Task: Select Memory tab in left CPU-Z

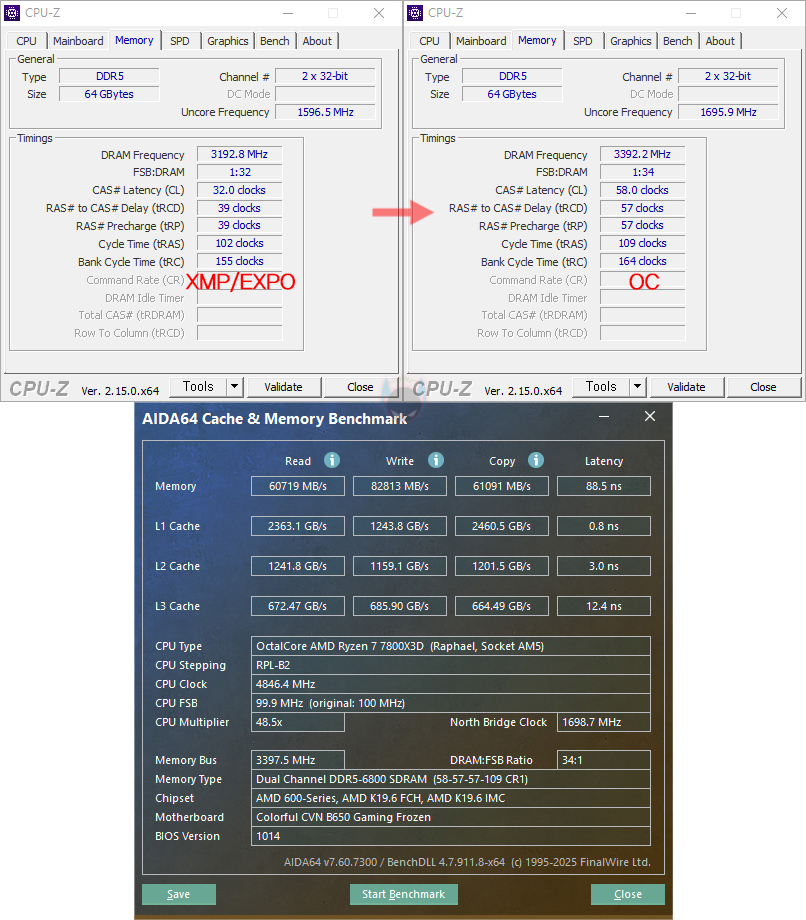Action: (x=134, y=40)
